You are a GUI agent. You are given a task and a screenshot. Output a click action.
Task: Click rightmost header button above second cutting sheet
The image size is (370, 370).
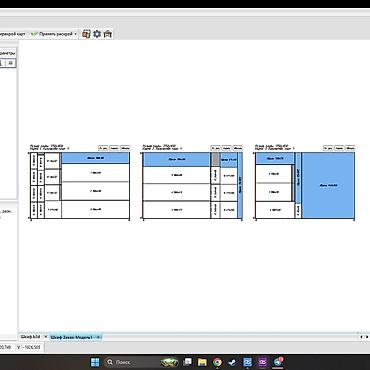click(238, 148)
